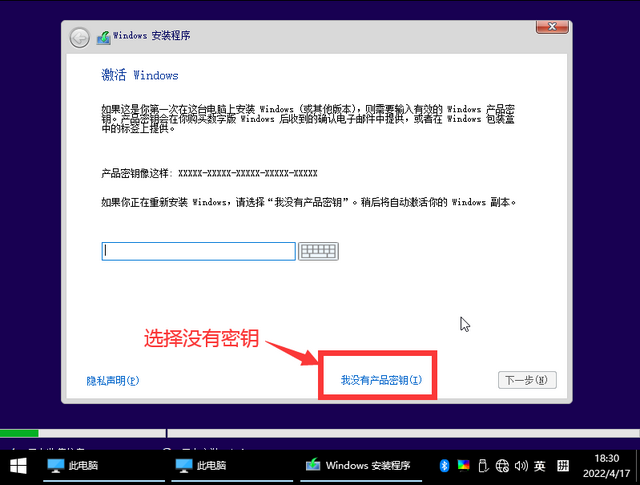The image size is (640, 485).
Task: Close the Windows setup dialog
Action: pyautogui.click(x=552, y=27)
